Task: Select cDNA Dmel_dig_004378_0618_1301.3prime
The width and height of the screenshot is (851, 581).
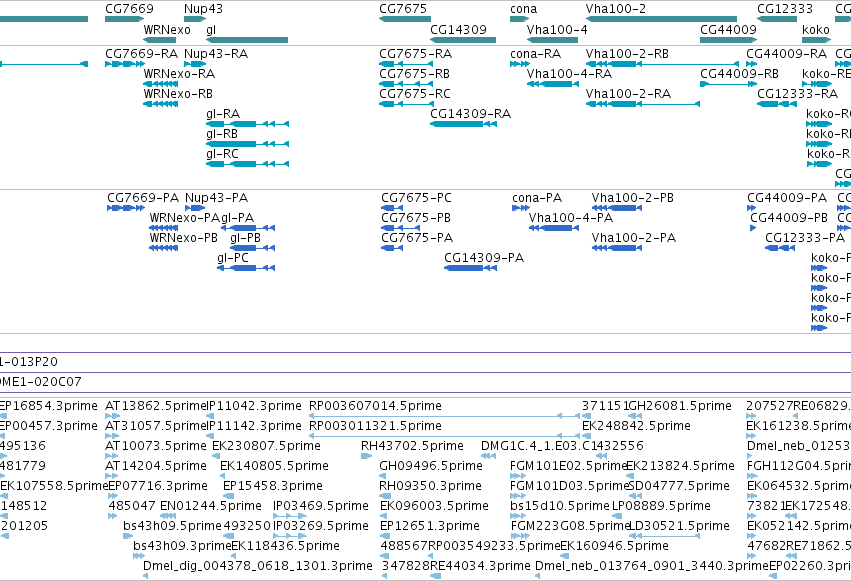Action: (258, 566)
